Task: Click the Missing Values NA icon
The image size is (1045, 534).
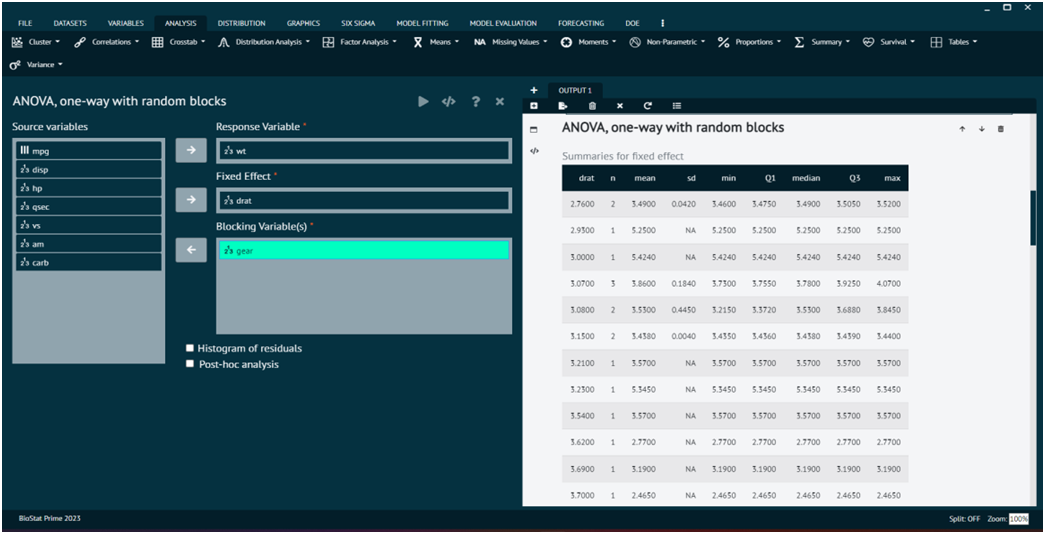Action: tap(480, 42)
